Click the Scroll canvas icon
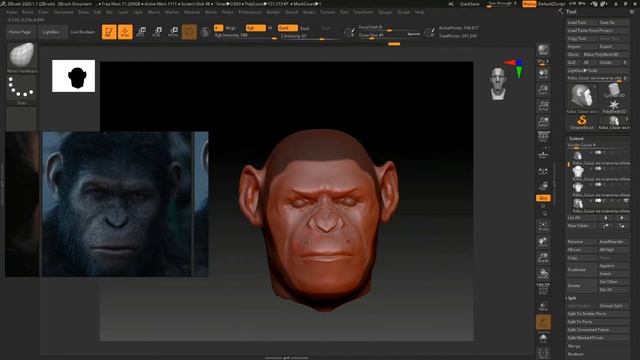 click(543, 74)
